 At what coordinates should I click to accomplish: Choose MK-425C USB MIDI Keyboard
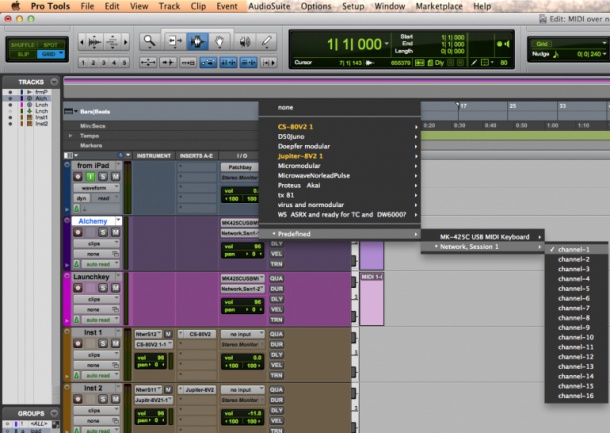click(x=483, y=237)
